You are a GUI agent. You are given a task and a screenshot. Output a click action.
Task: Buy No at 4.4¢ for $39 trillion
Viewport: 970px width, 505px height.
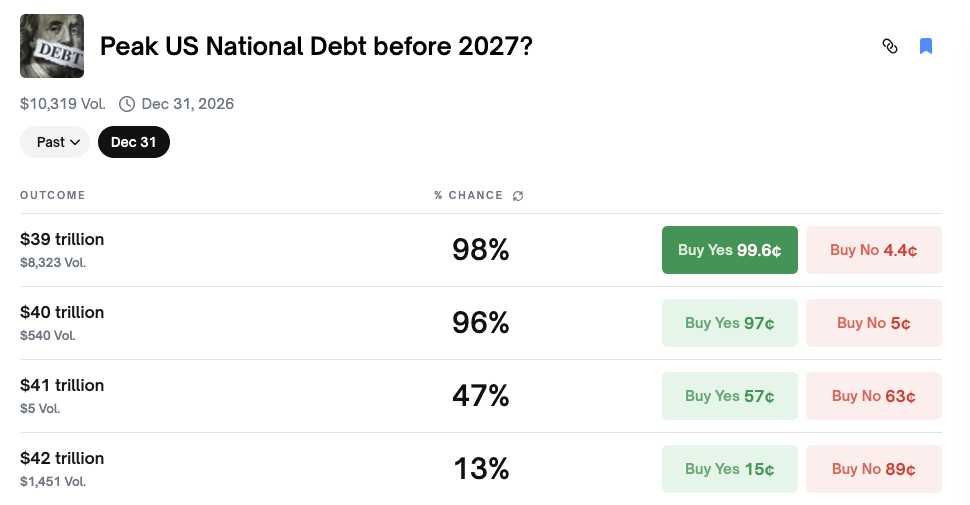click(874, 250)
